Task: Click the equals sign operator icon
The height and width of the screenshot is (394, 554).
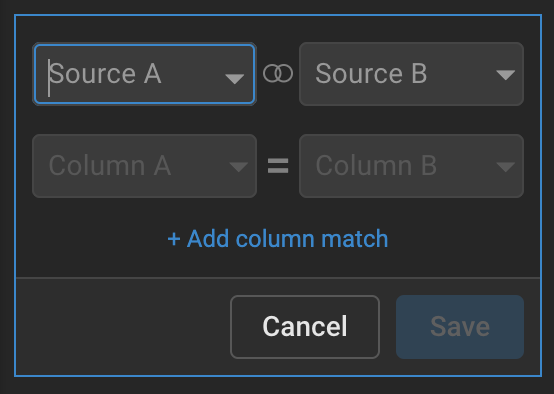Action: pyautogui.click(x=278, y=166)
